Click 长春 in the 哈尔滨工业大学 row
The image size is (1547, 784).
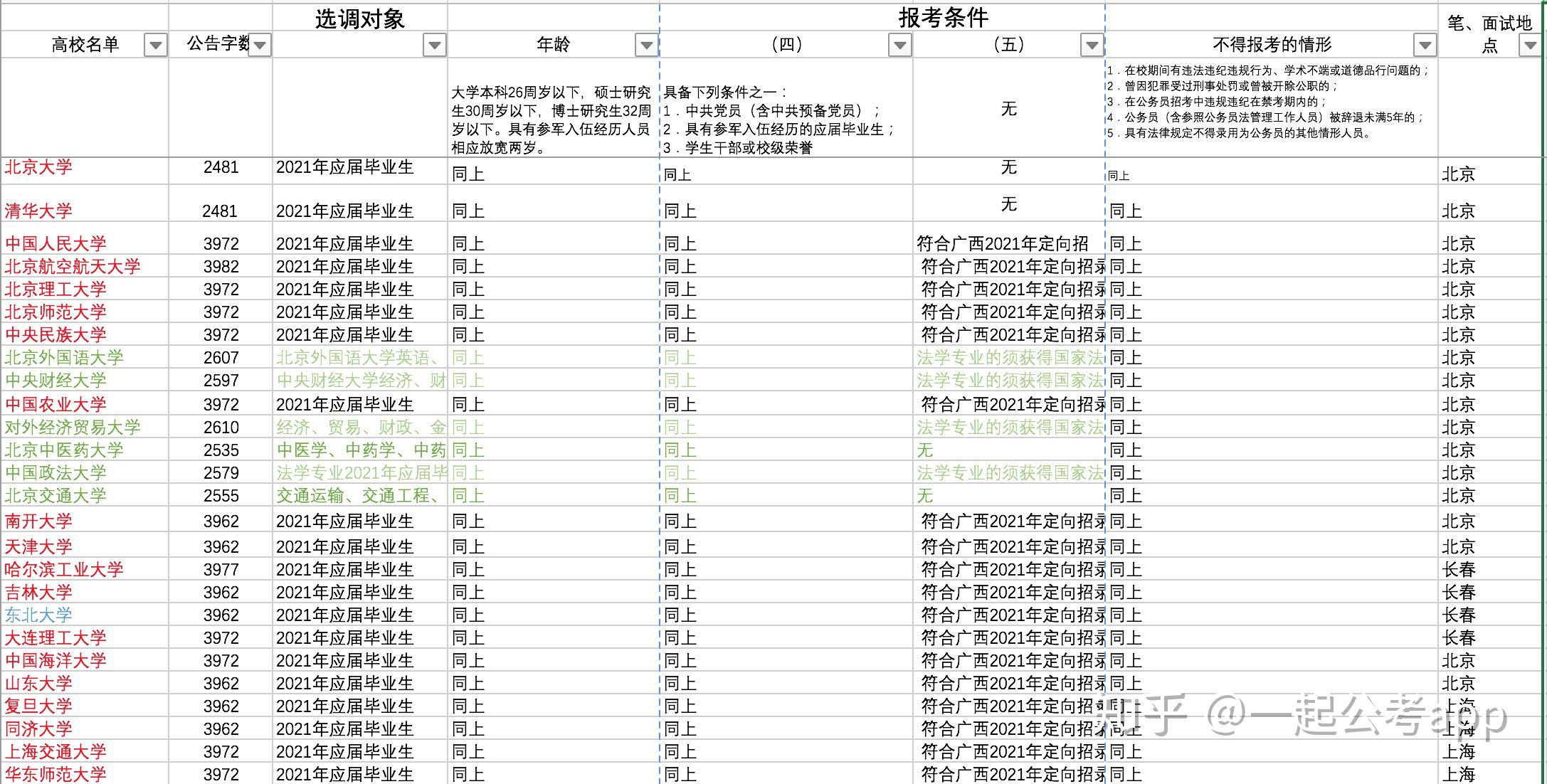(x=1459, y=569)
